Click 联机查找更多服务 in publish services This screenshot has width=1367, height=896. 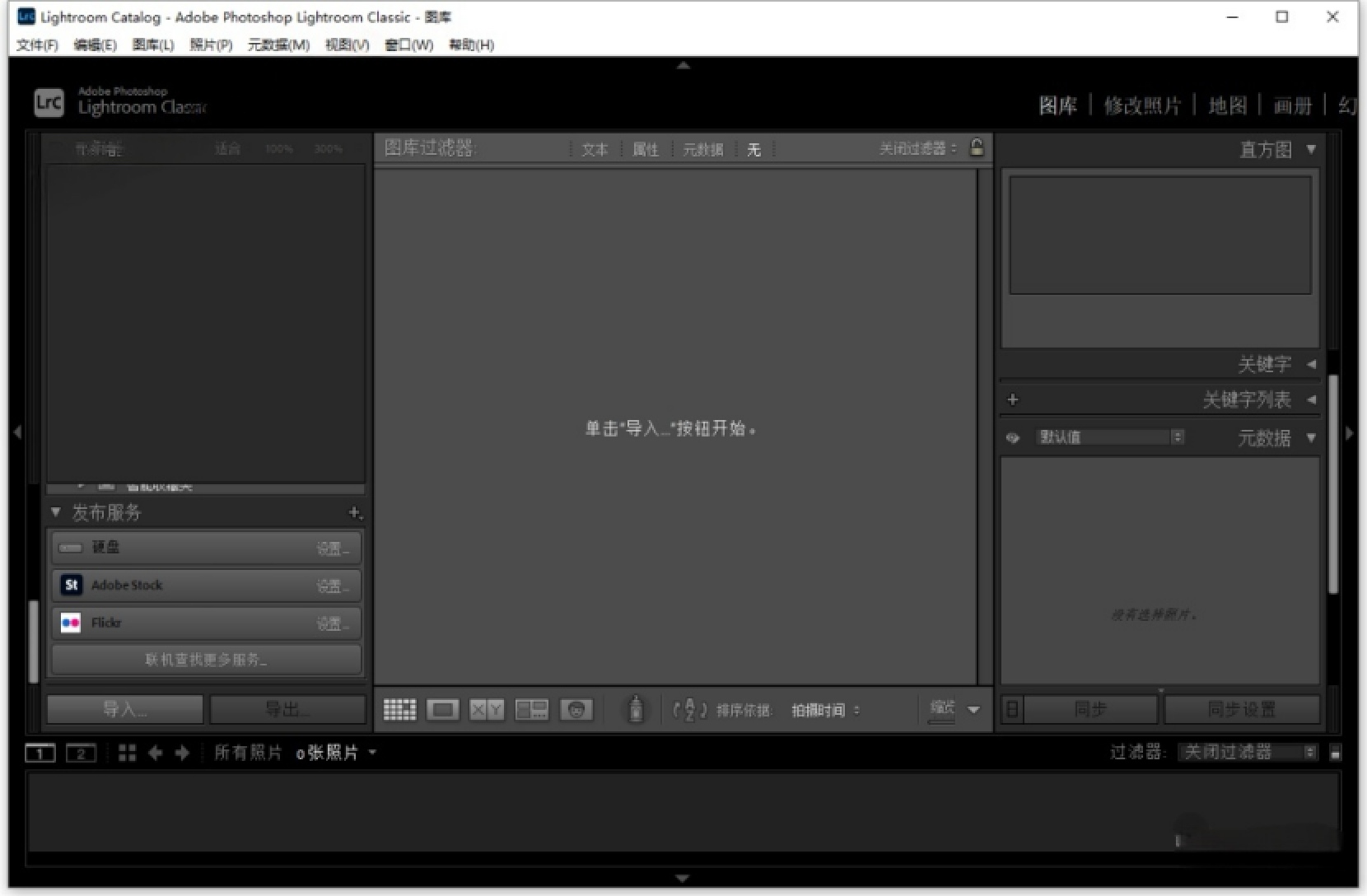pos(205,659)
